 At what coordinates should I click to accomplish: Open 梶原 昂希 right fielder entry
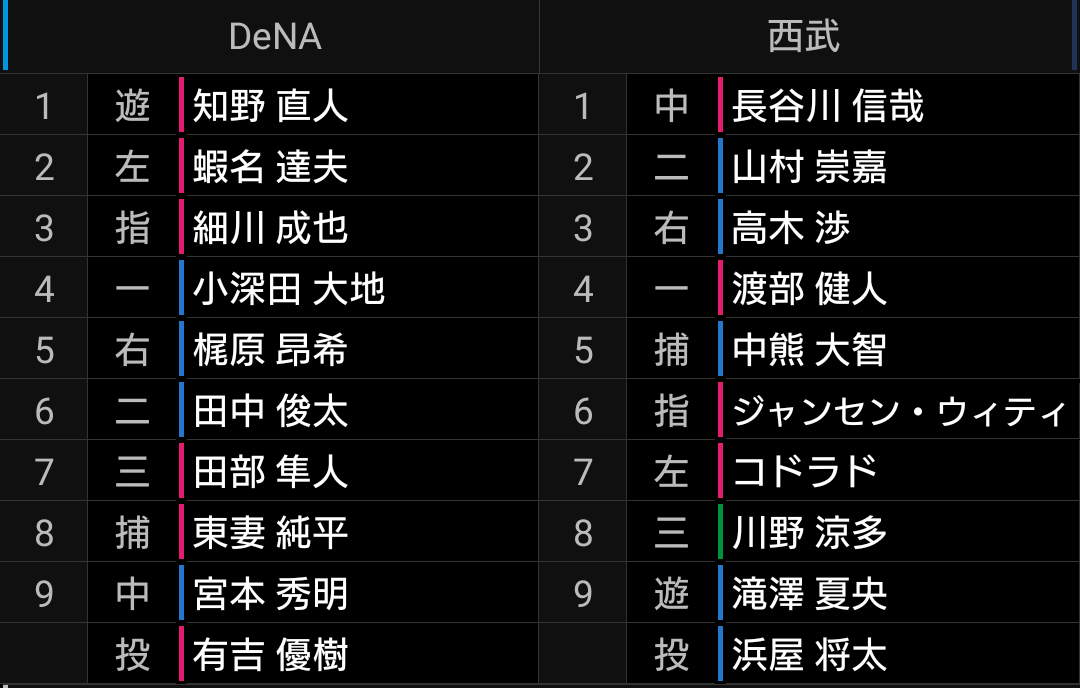click(270, 350)
